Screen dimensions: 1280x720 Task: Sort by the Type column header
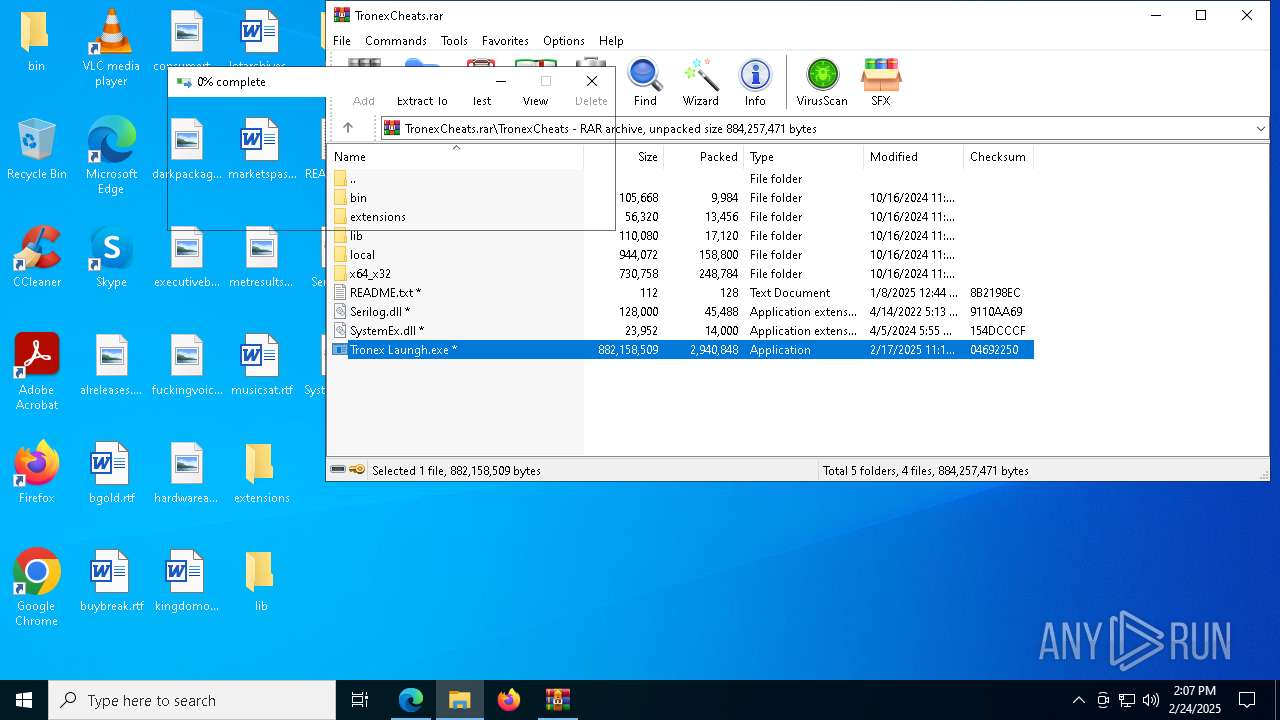(803, 157)
